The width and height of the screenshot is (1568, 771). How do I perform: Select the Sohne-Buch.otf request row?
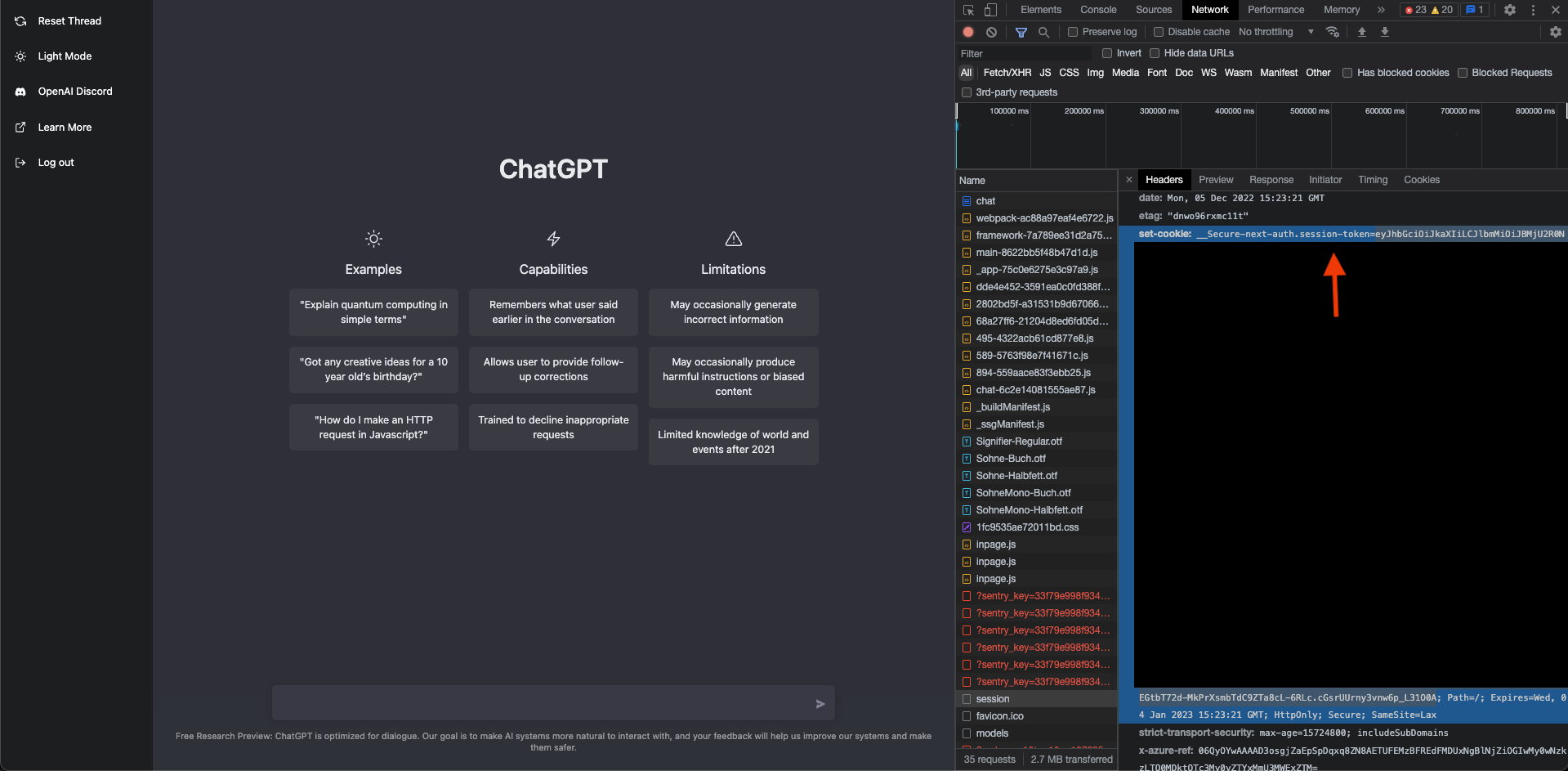tap(1036, 459)
